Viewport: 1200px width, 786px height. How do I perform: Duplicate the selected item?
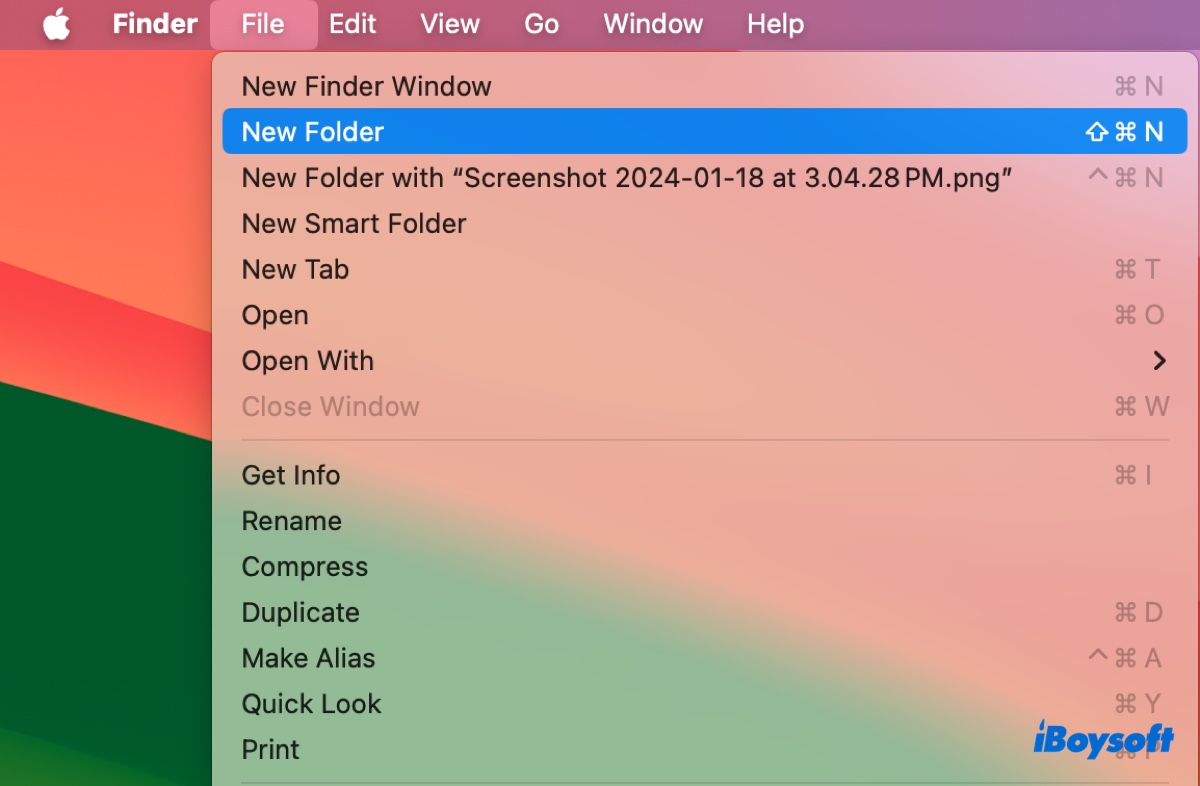point(300,612)
